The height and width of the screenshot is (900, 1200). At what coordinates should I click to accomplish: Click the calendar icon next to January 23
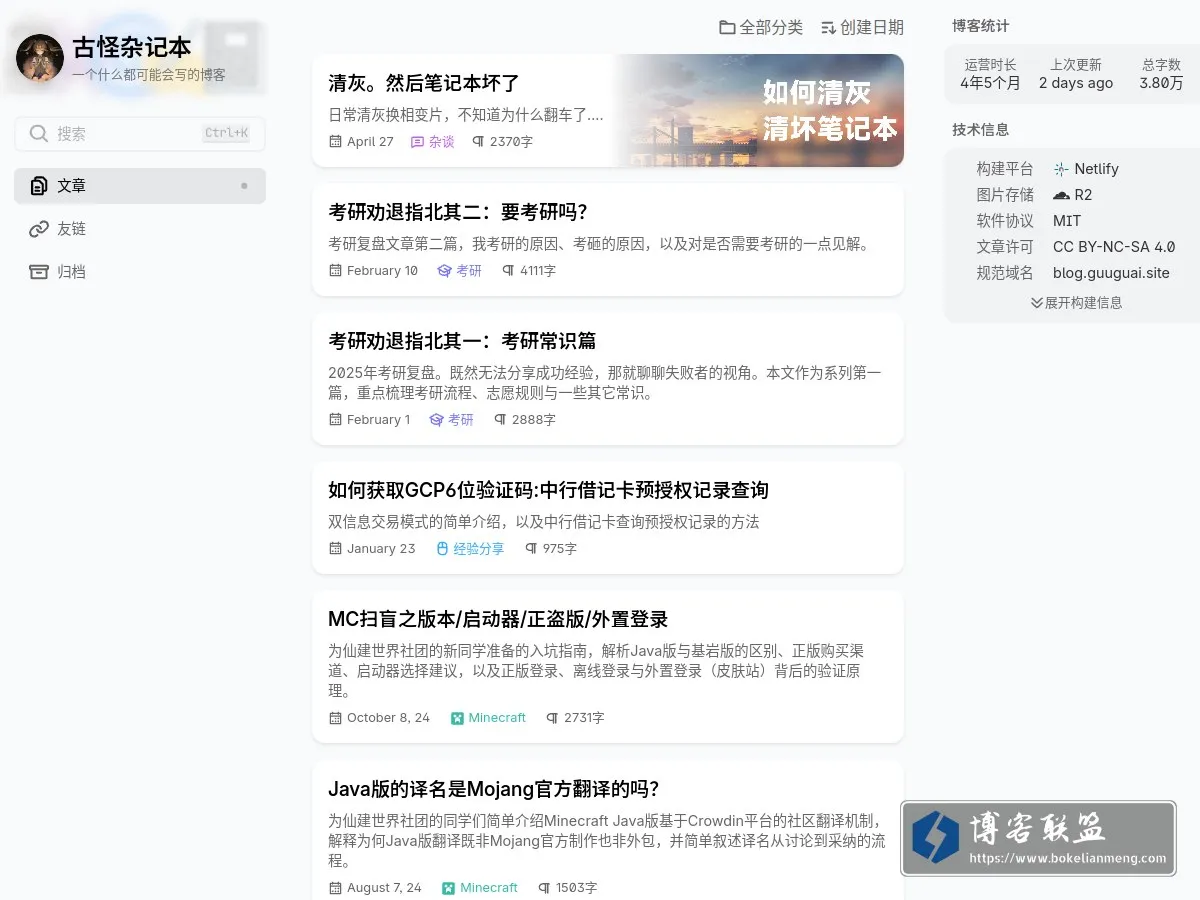335,549
